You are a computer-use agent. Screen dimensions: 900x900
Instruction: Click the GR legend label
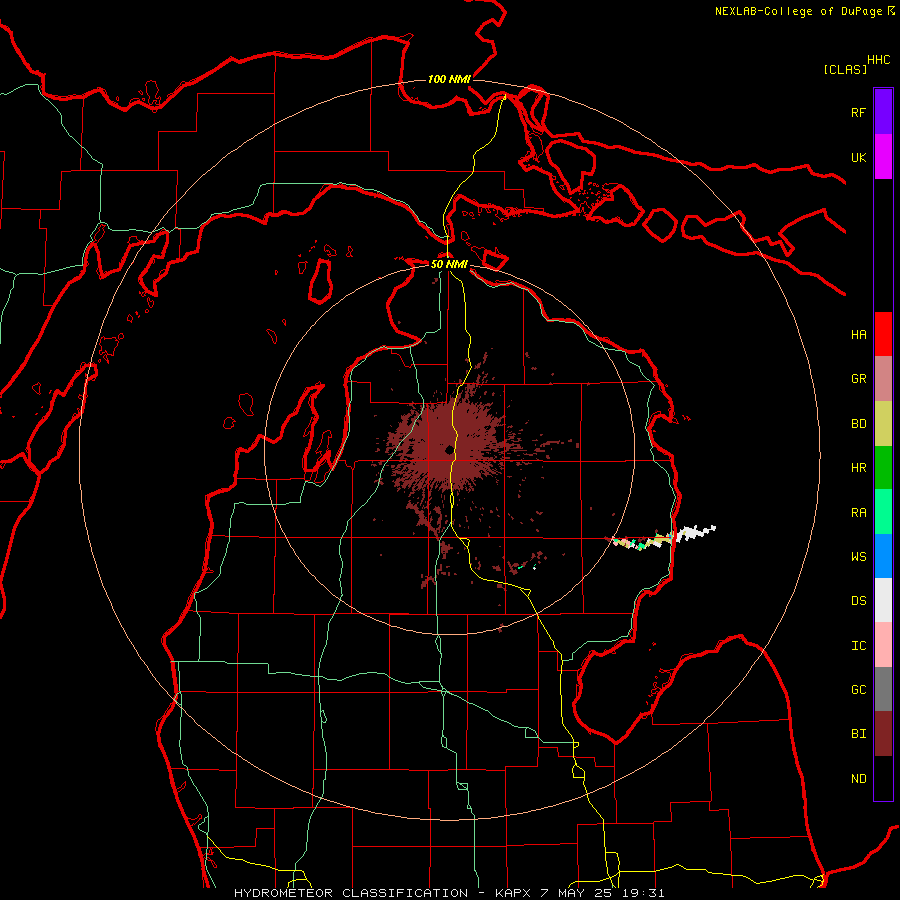[x=858, y=379]
